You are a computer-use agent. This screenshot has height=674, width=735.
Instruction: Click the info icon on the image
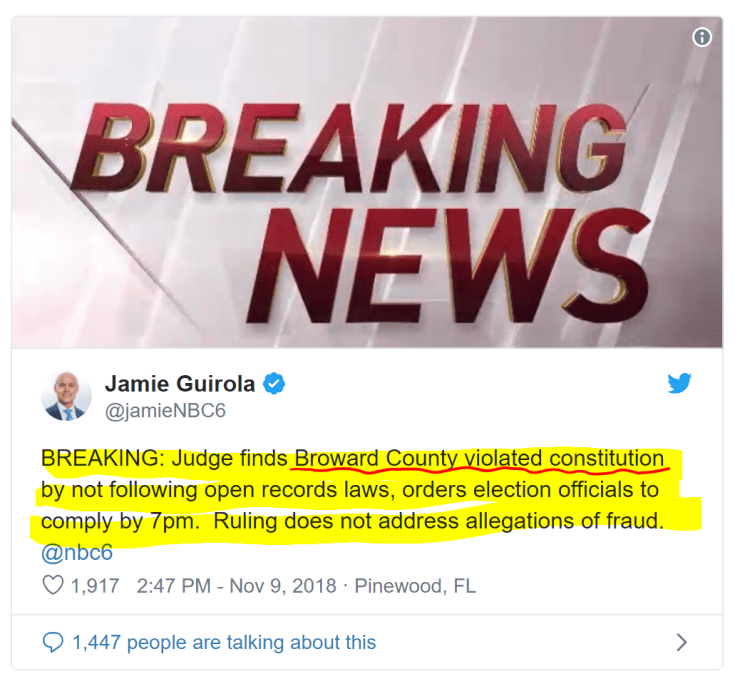pyautogui.click(x=702, y=37)
